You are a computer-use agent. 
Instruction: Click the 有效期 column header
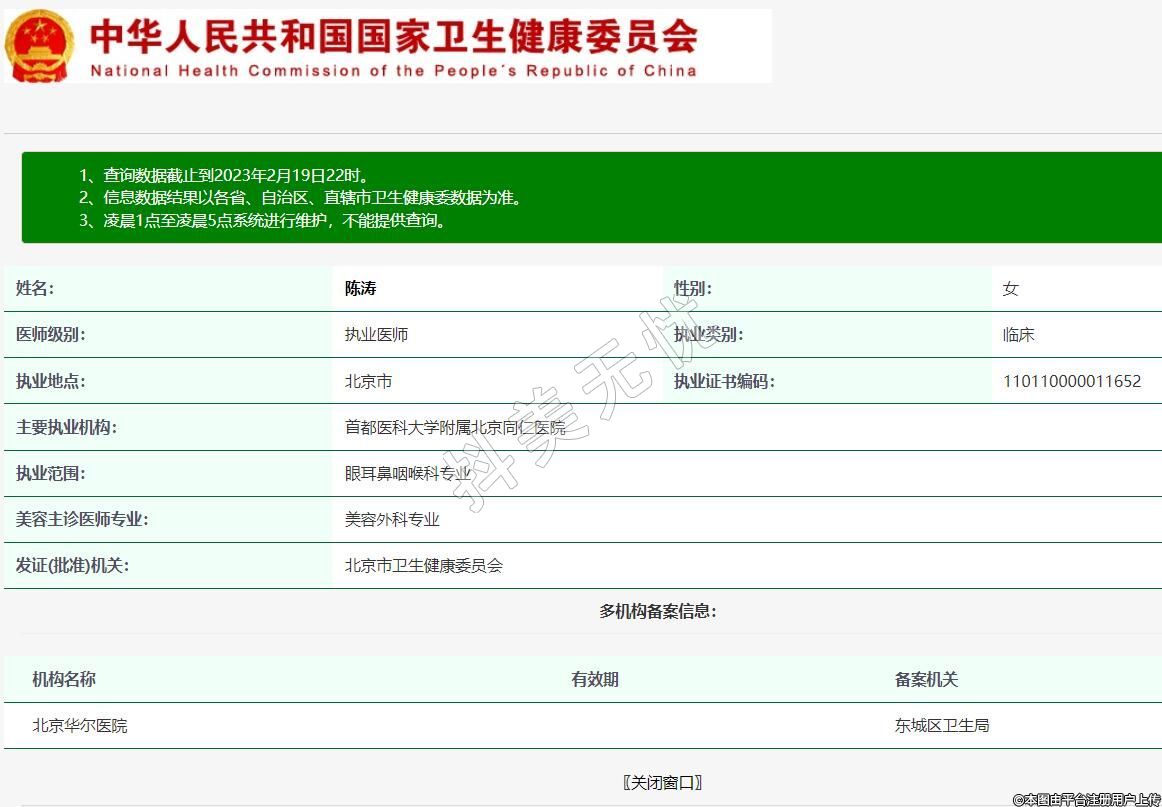[x=595, y=679]
